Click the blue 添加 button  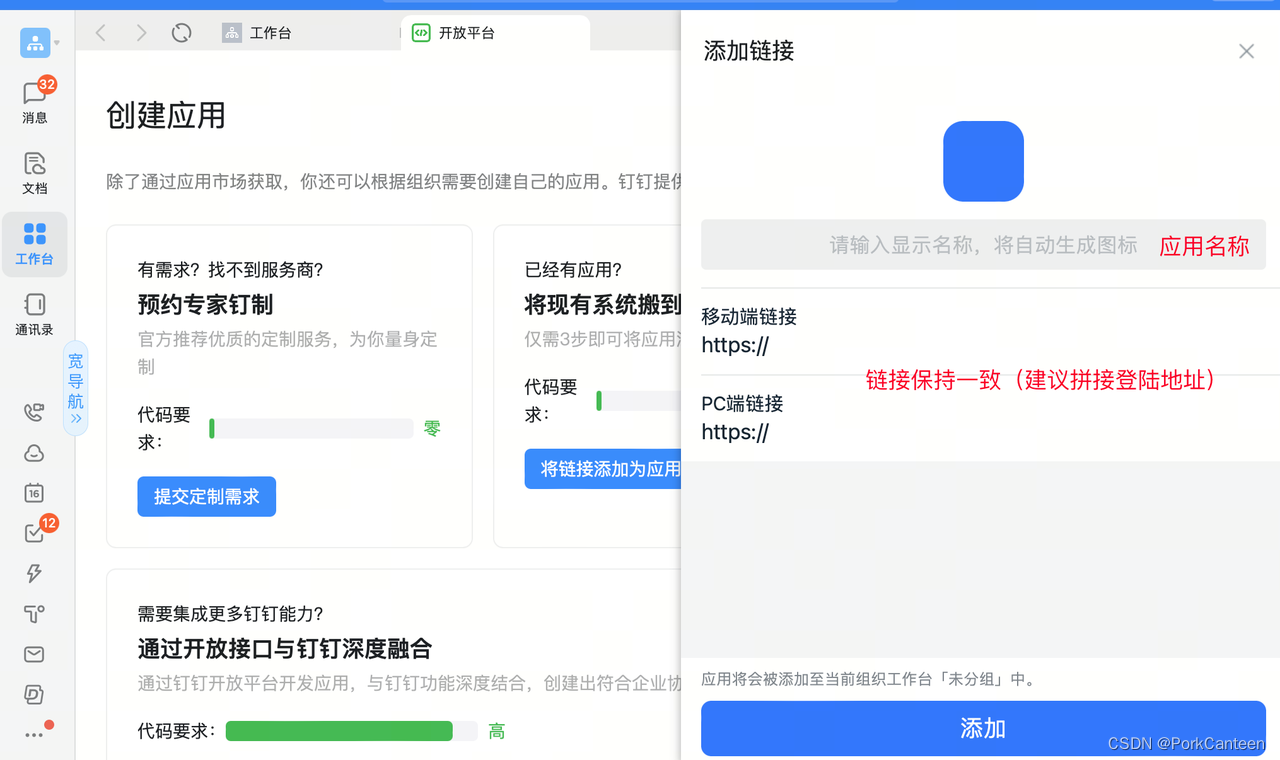click(x=983, y=728)
